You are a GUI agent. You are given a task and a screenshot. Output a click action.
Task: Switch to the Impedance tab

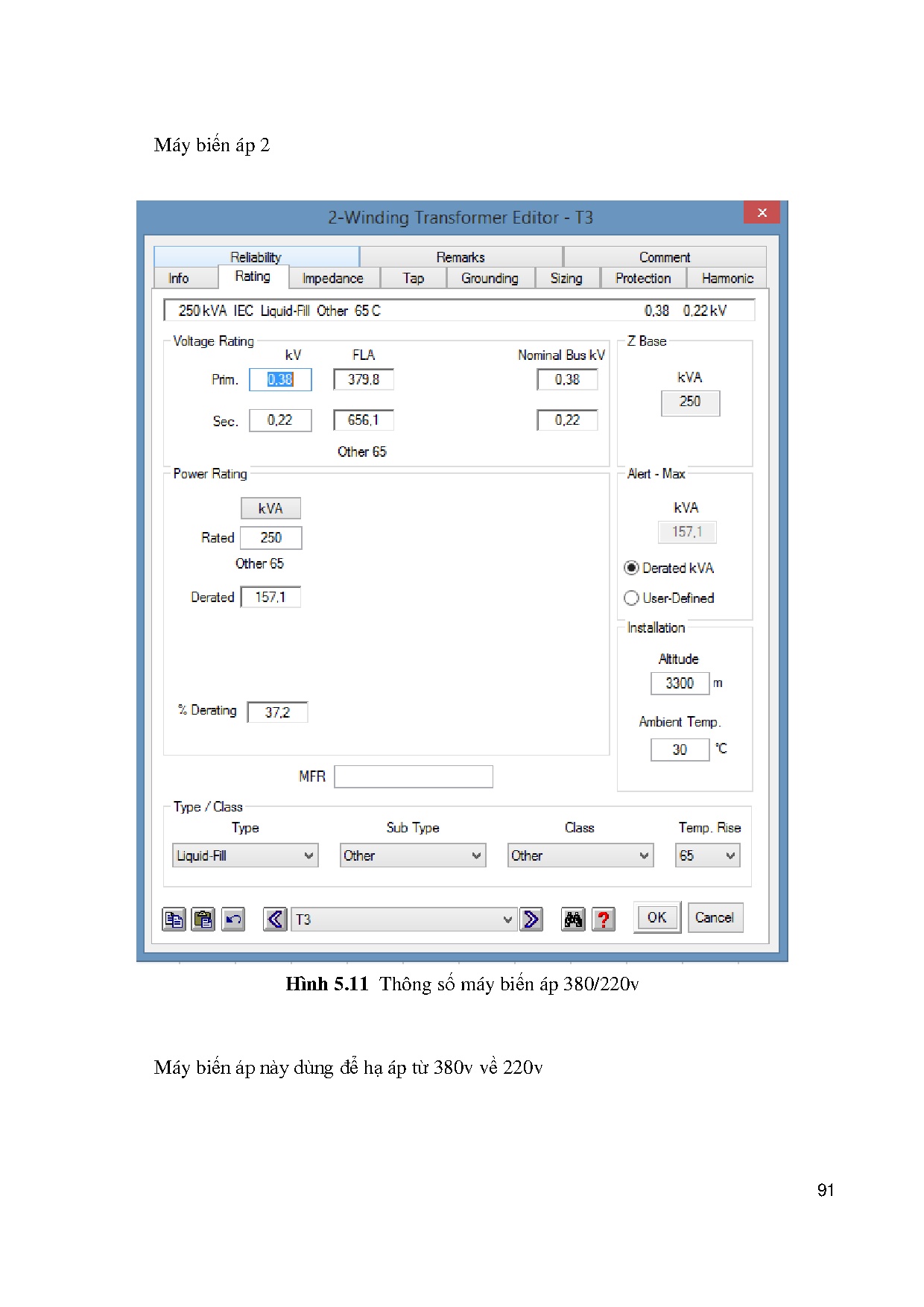[332, 278]
